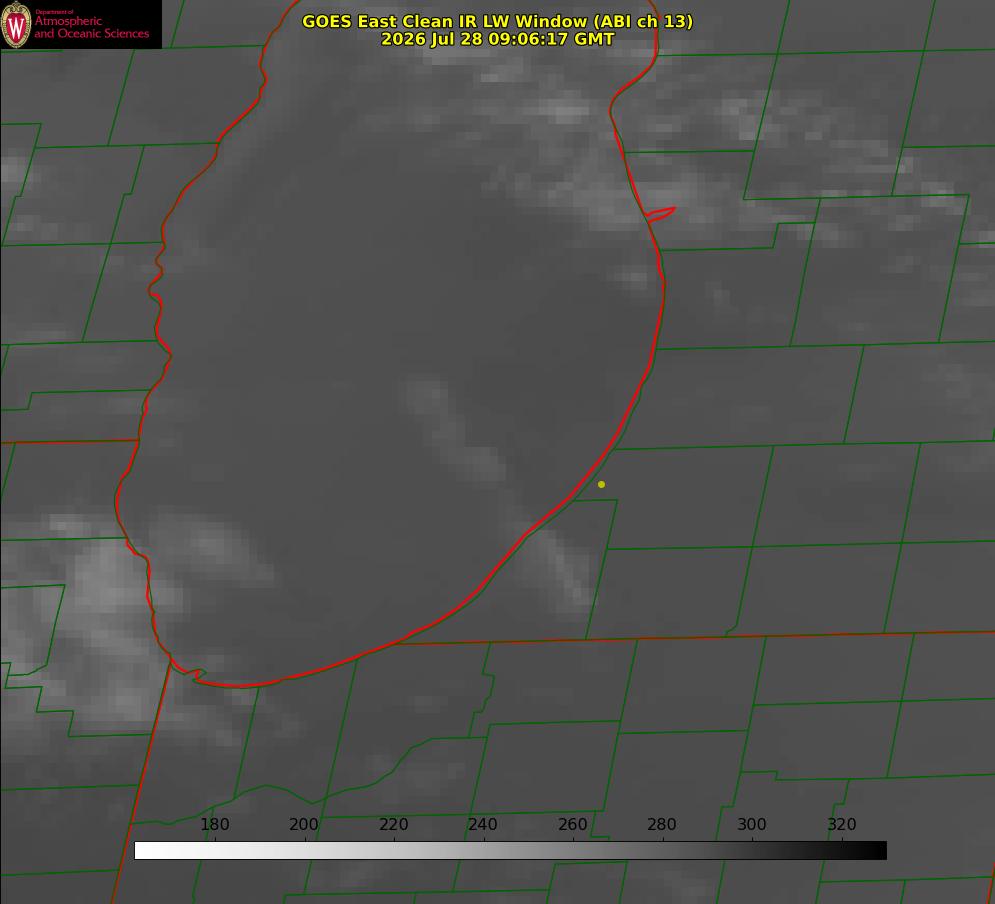Screen dimensions: 995x904
Task: Select the GOES East Clean IR title
Action: click(497, 21)
